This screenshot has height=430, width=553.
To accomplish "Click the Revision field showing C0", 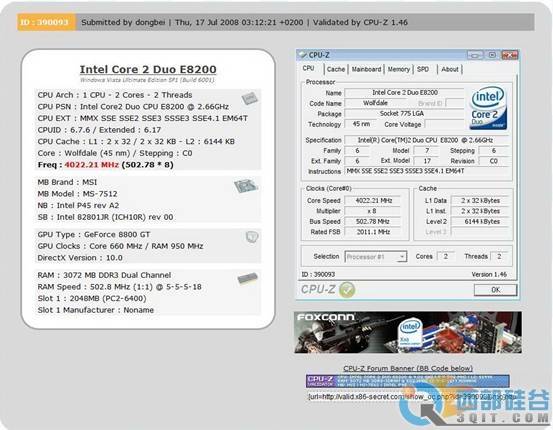I will 493,161.
